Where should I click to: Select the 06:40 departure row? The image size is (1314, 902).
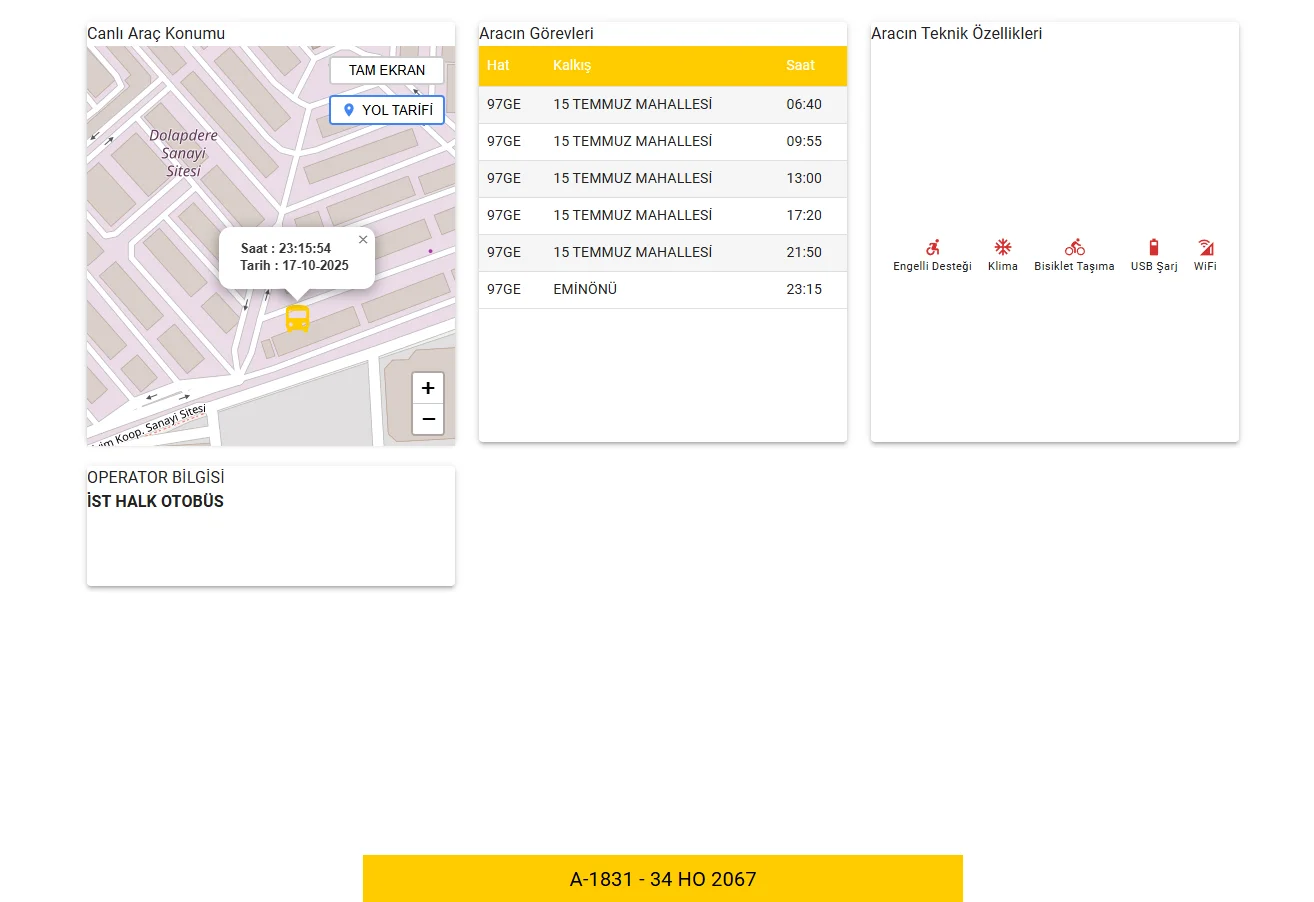tap(662, 105)
